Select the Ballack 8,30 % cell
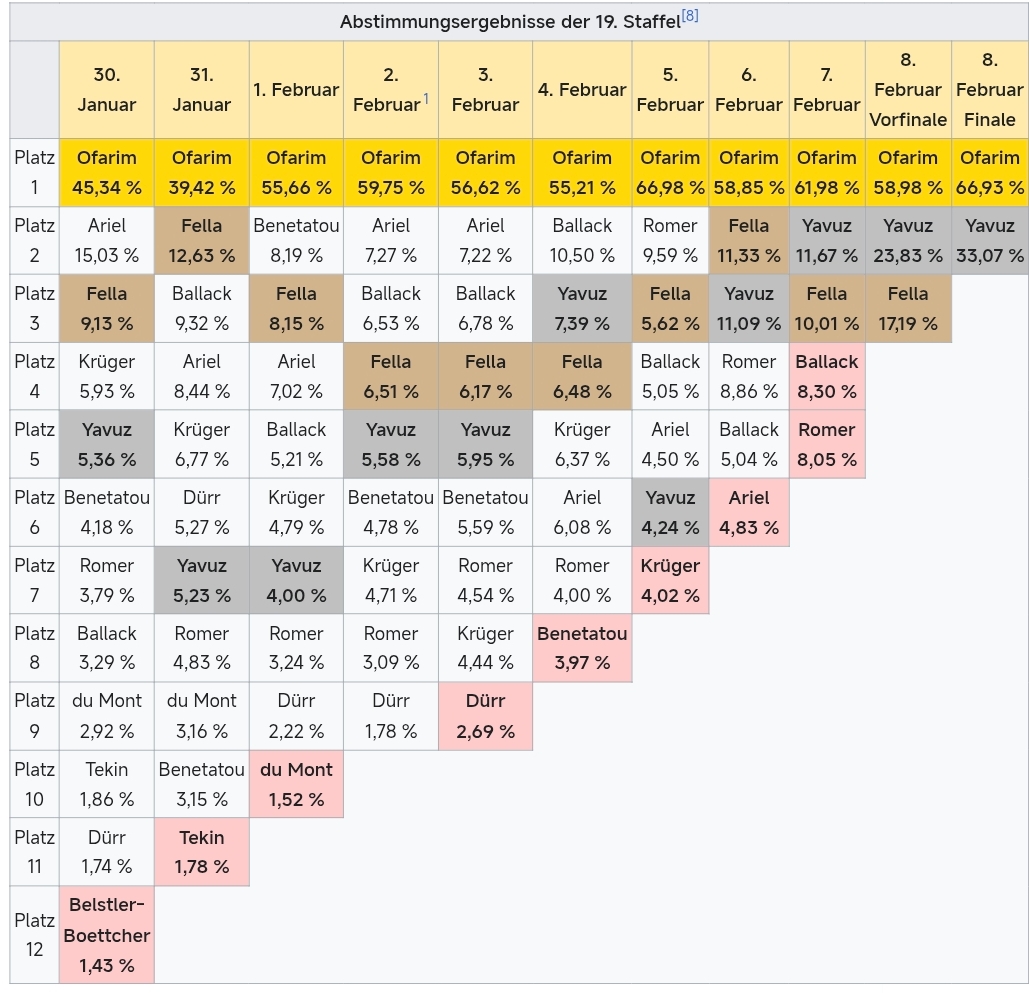The width and height of the screenshot is (1029, 993). (x=827, y=376)
